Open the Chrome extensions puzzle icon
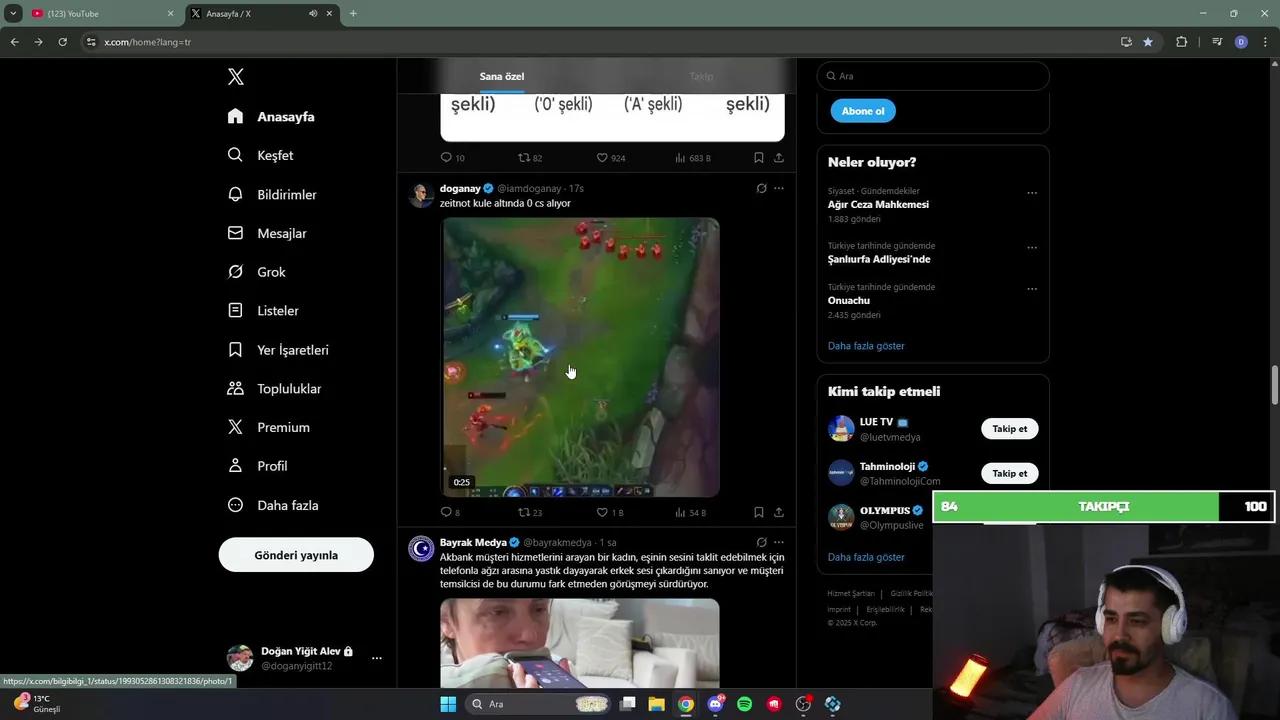 coord(1182,42)
